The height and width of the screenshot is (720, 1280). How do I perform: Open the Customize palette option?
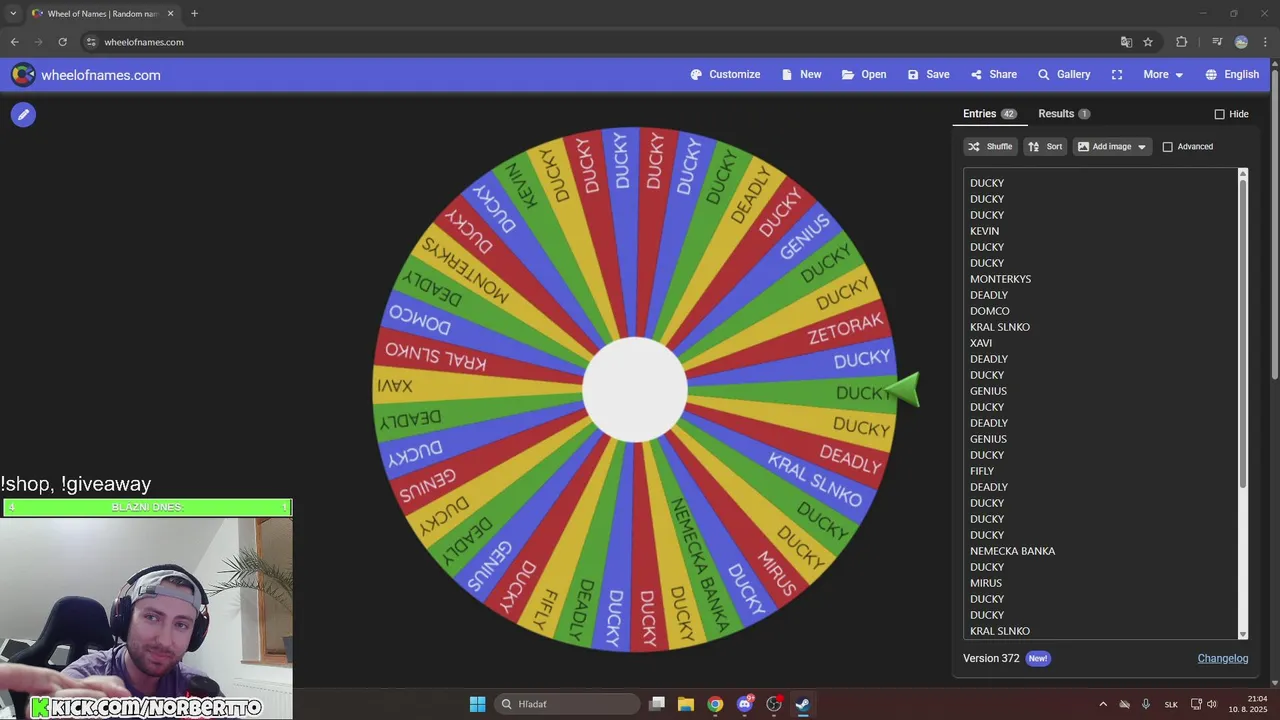pyautogui.click(x=725, y=75)
